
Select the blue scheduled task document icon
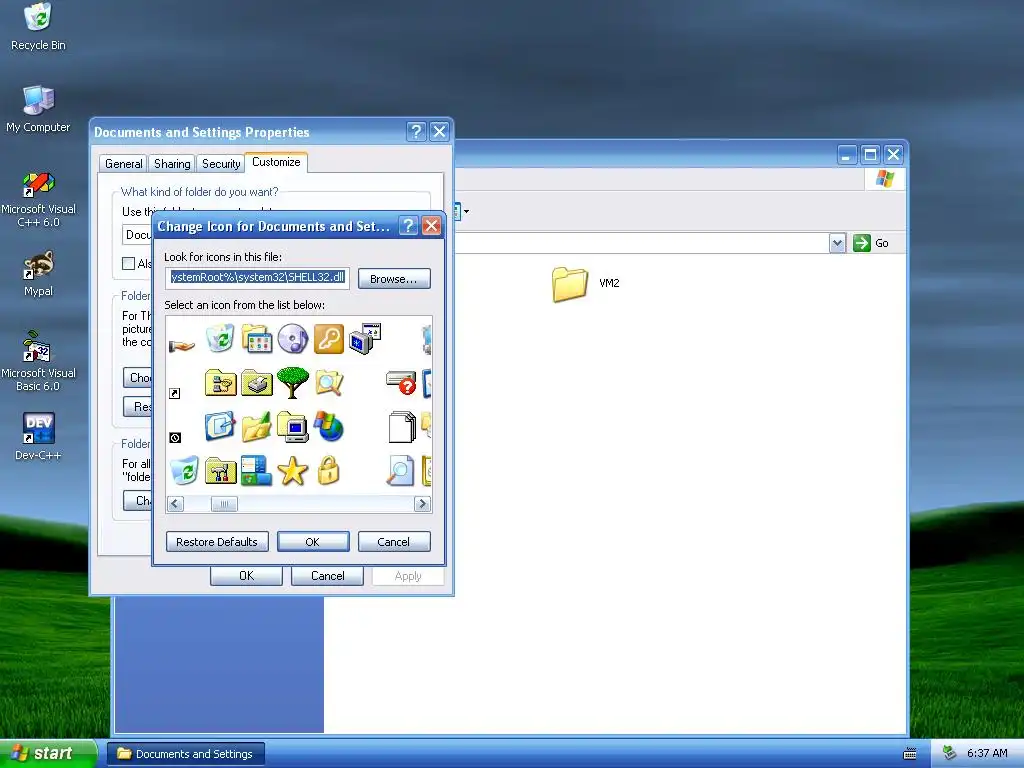click(220, 426)
